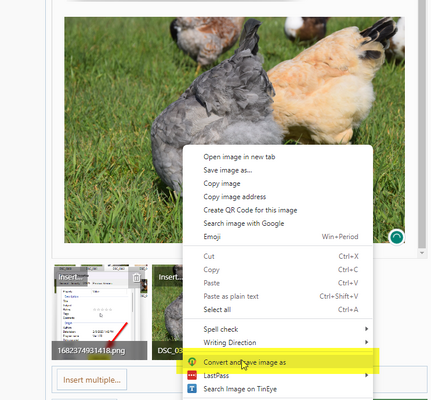The width and height of the screenshot is (431, 400).
Task: Click Insert on the PNG attachment thumbnail
Action: point(69,277)
